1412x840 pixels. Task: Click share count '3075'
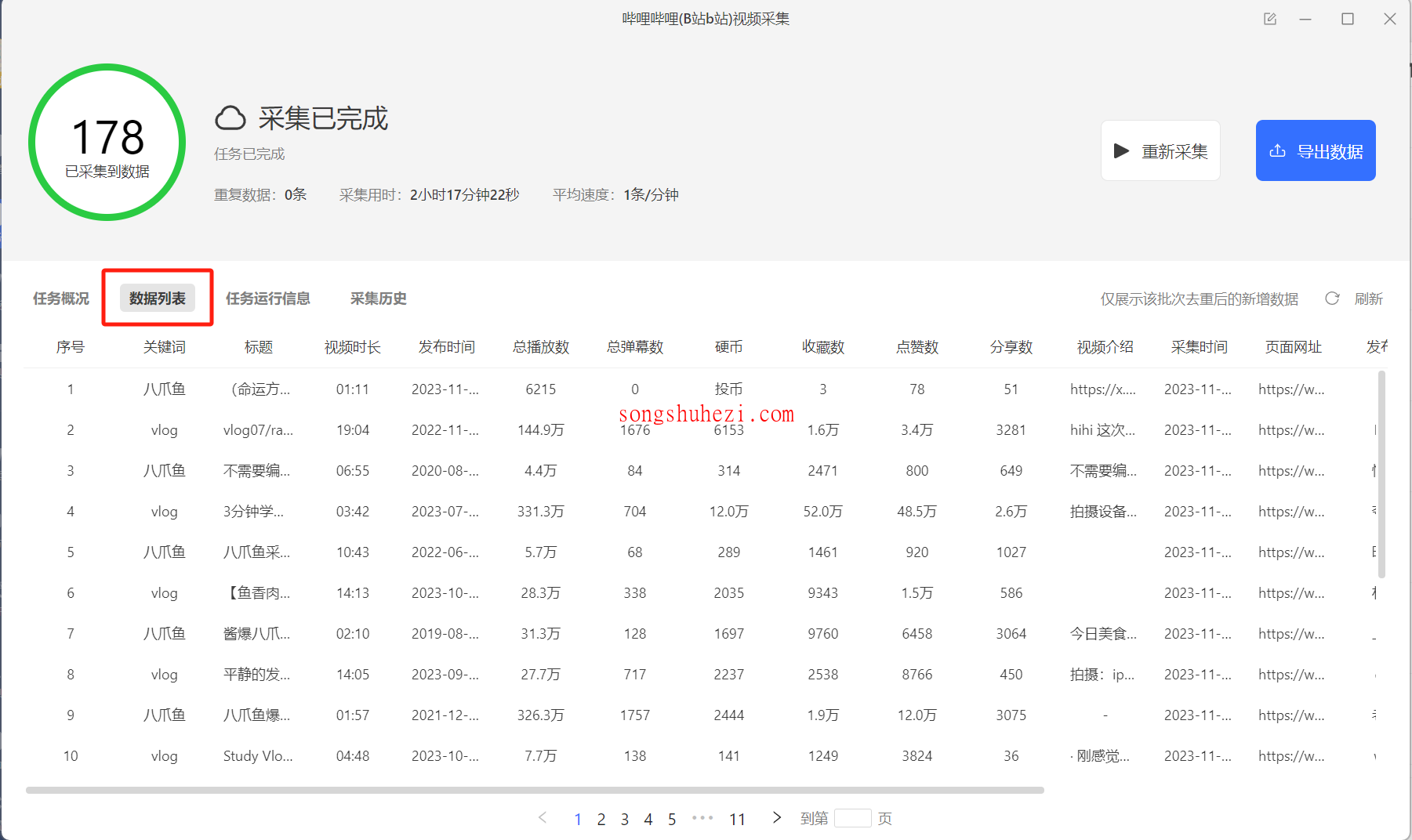(1011, 715)
